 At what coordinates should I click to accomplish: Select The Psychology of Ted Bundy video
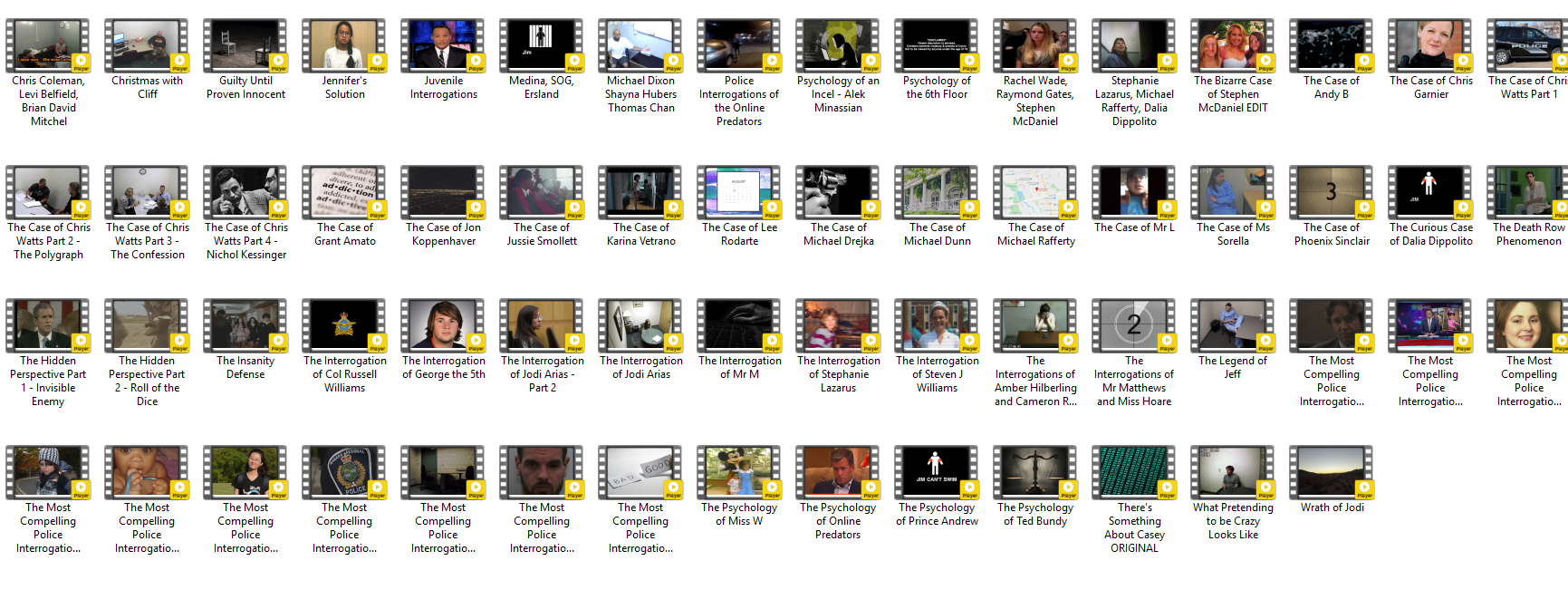pos(1035,472)
